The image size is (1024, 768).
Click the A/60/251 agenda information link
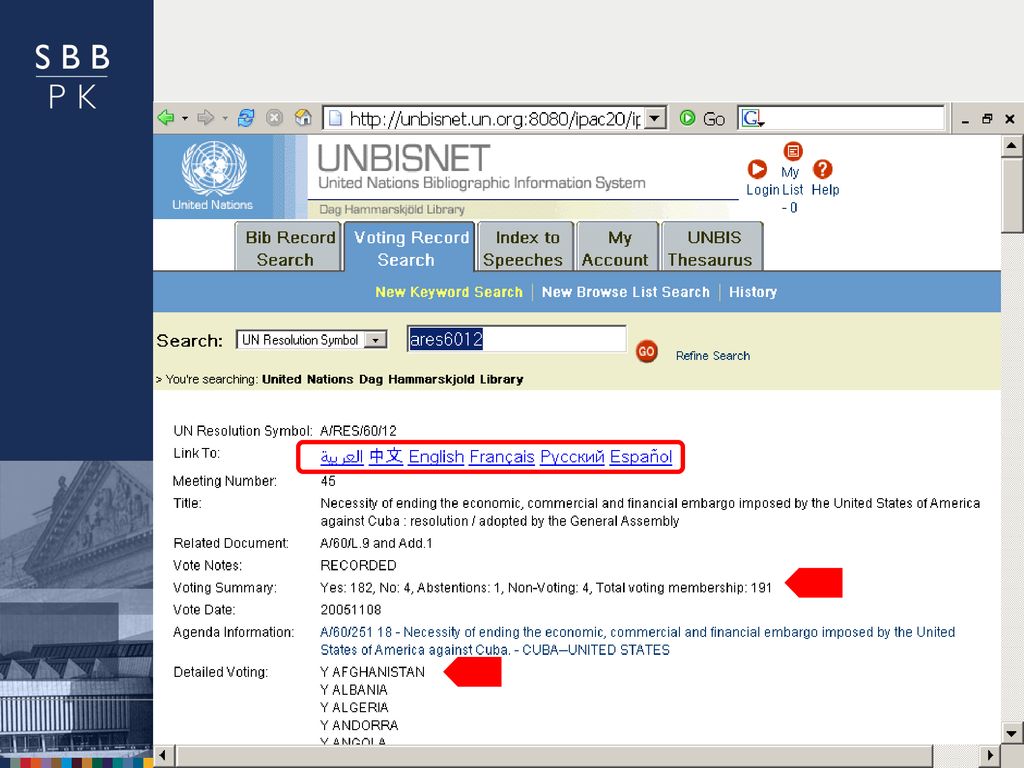coord(637,641)
